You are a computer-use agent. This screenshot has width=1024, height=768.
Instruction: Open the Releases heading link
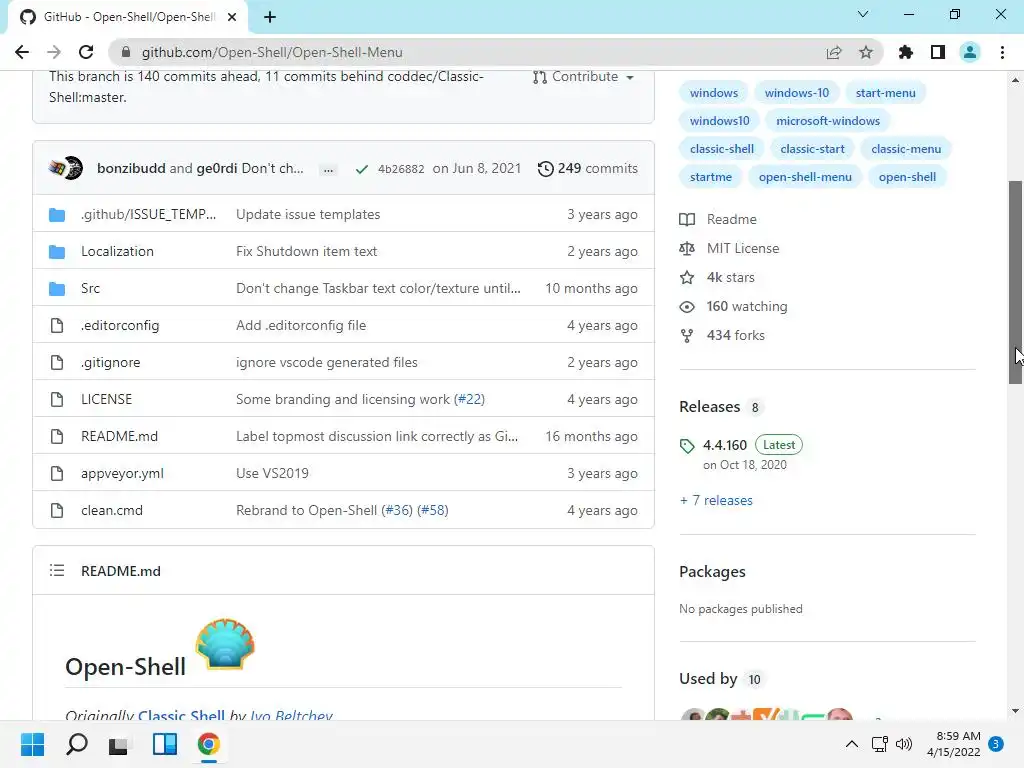pyautogui.click(x=721, y=407)
